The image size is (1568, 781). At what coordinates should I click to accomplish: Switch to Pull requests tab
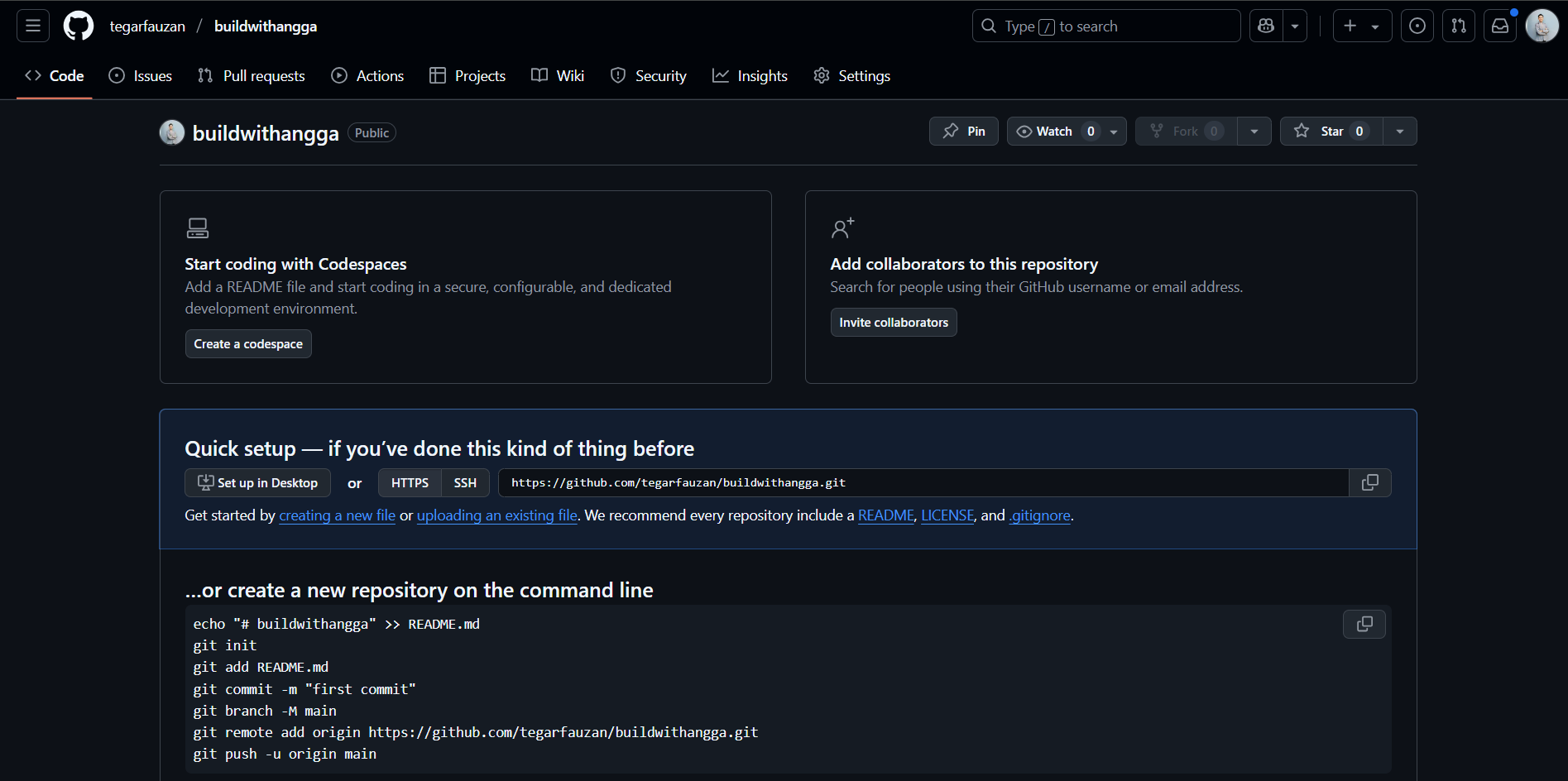point(252,75)
